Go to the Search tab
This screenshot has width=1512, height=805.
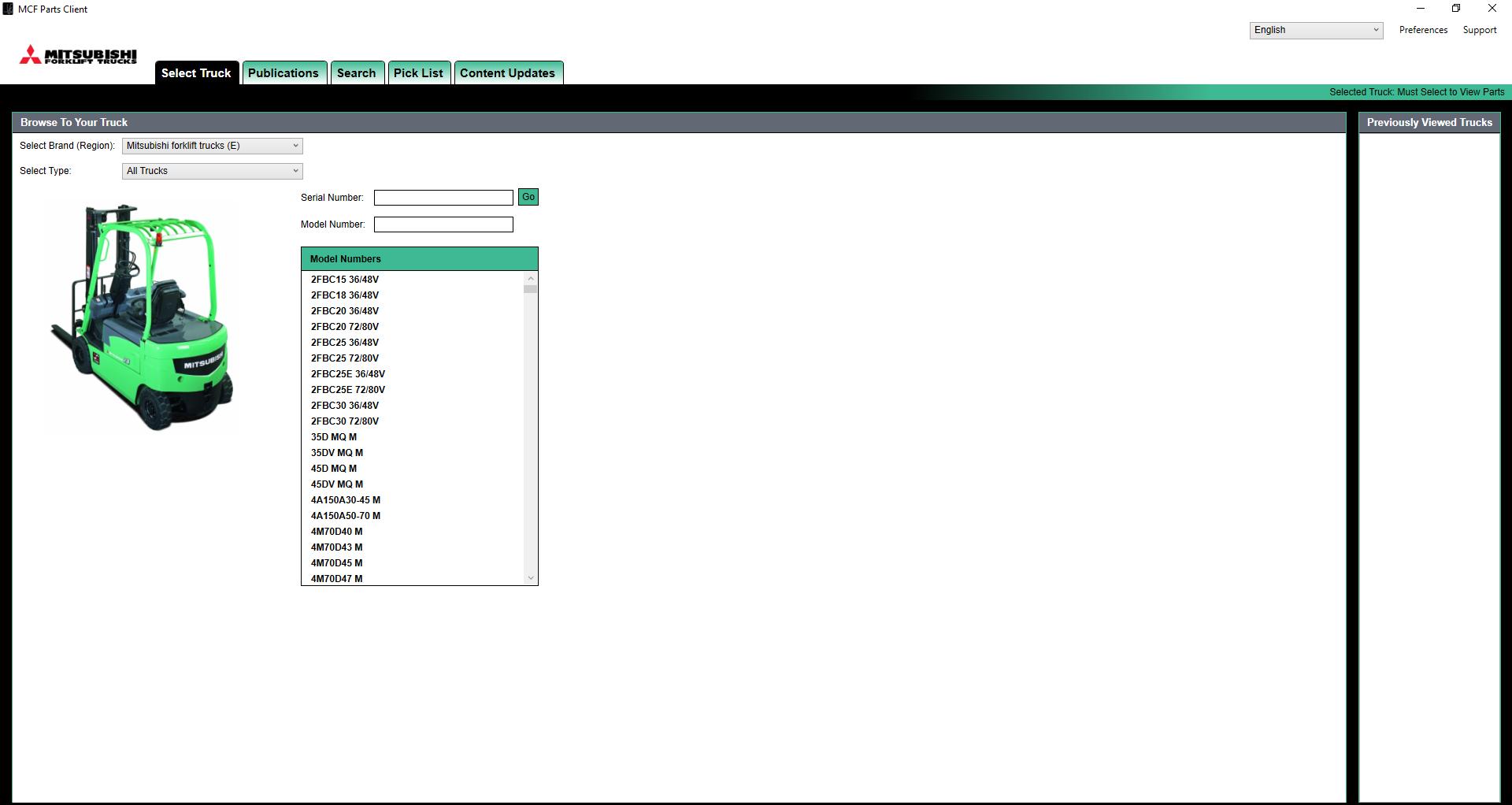point(357,72)
